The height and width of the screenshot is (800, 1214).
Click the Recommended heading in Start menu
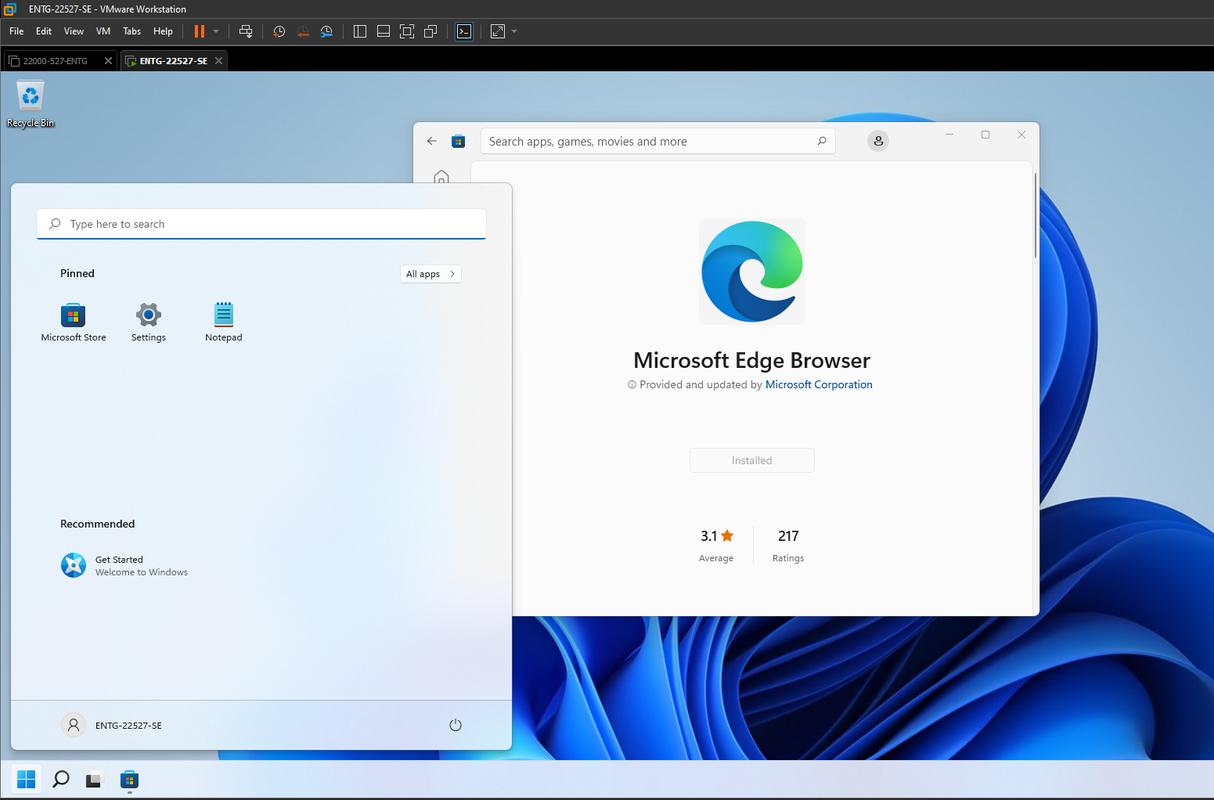tap(97, 524)
